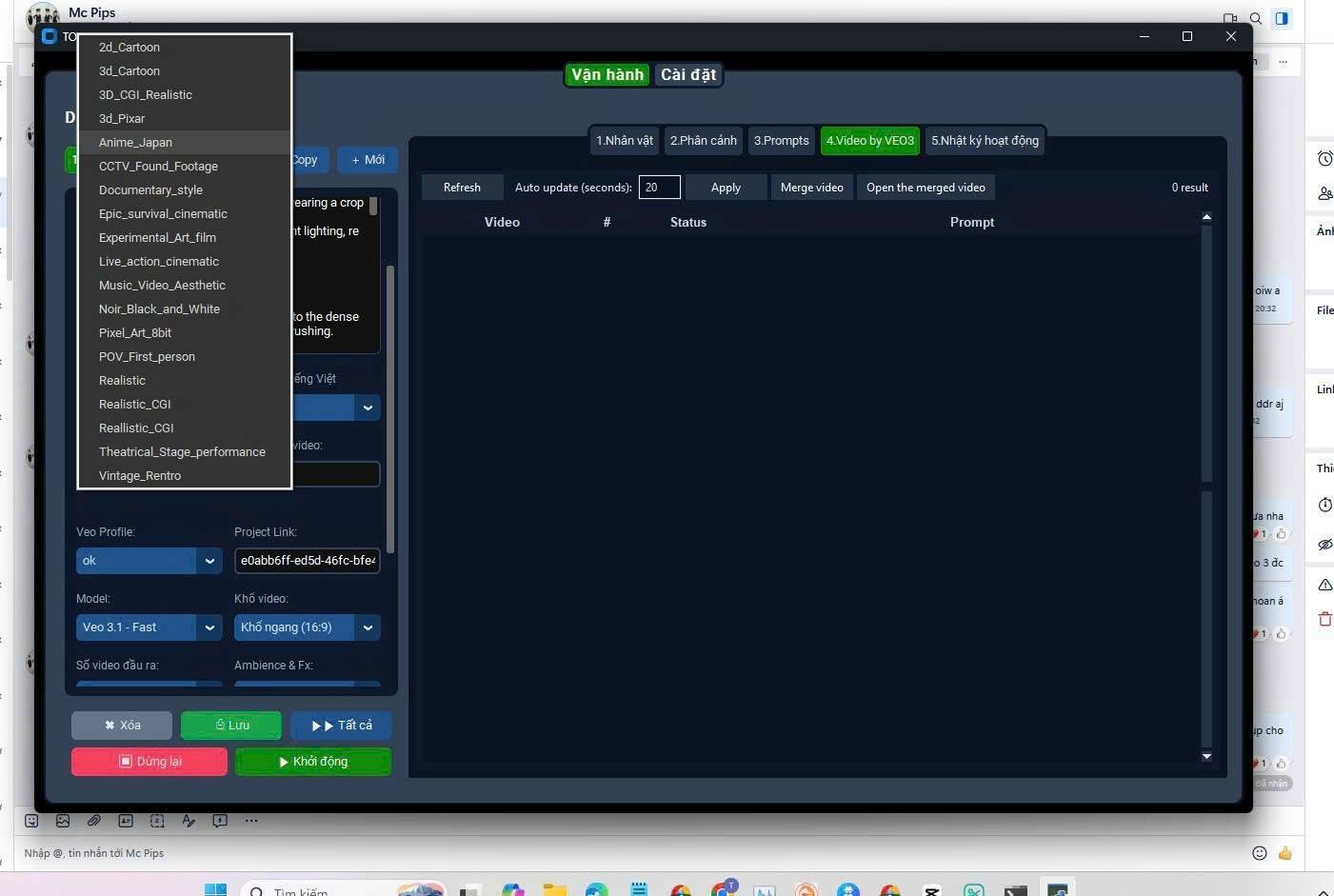This screenshot has height=896, width=1334.
Task: Expand the Khổ video aspect ratio dropdown
Action: (368, 627)
